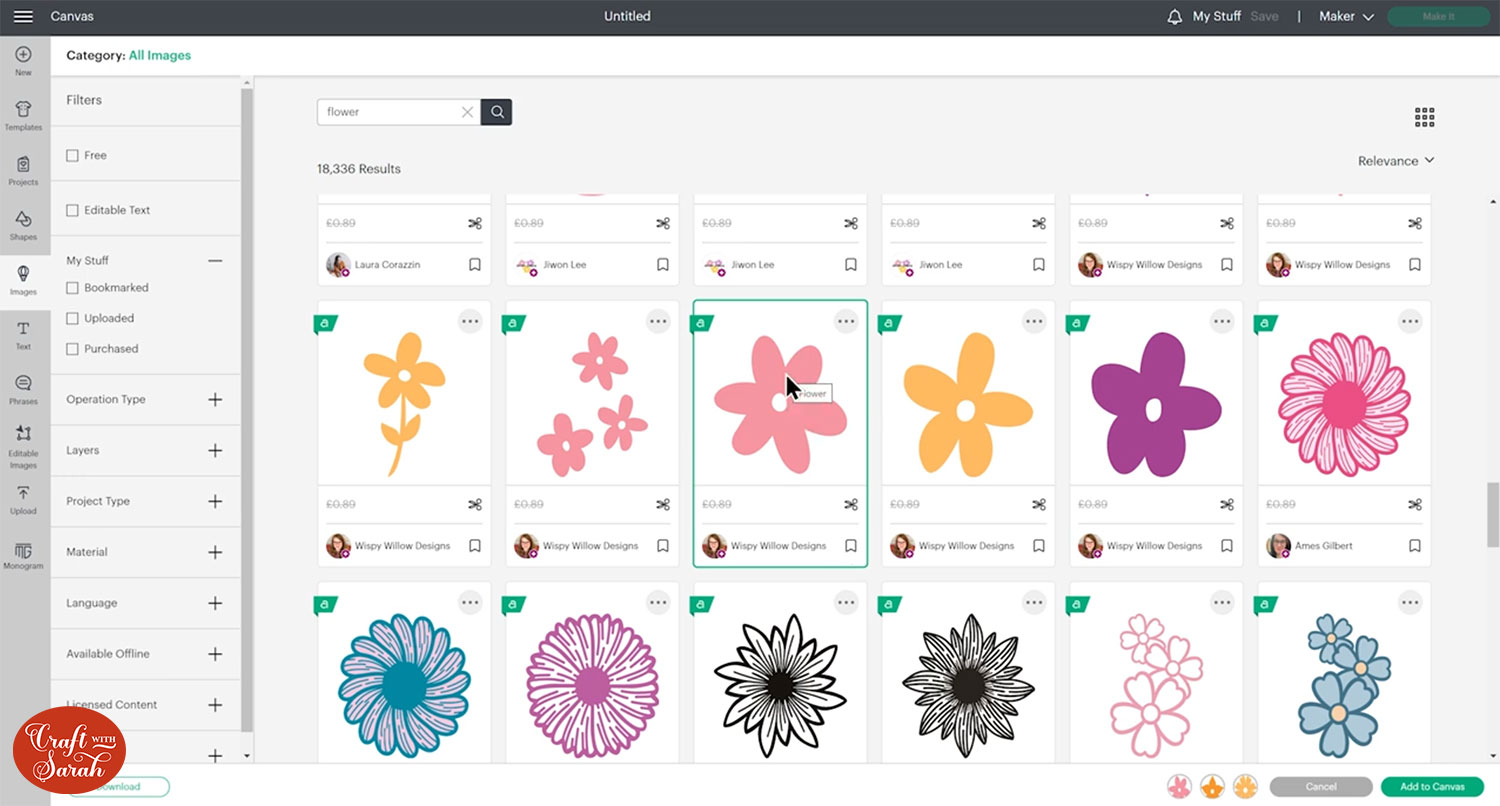Expand the Available Offline filter
The width and height of the screenshot is (1500, 806).
(214, 654)
